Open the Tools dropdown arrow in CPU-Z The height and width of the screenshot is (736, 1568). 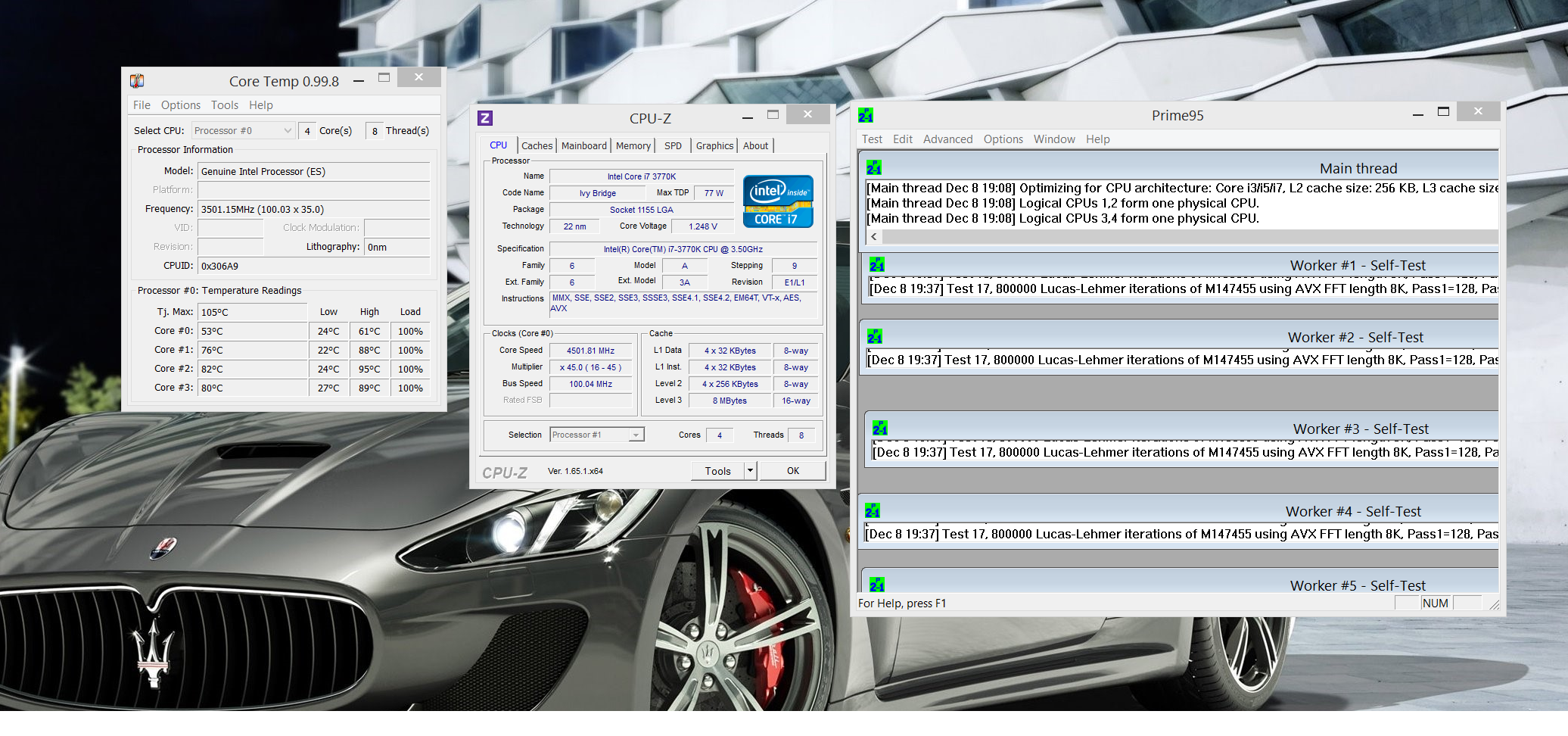(750, 471)
